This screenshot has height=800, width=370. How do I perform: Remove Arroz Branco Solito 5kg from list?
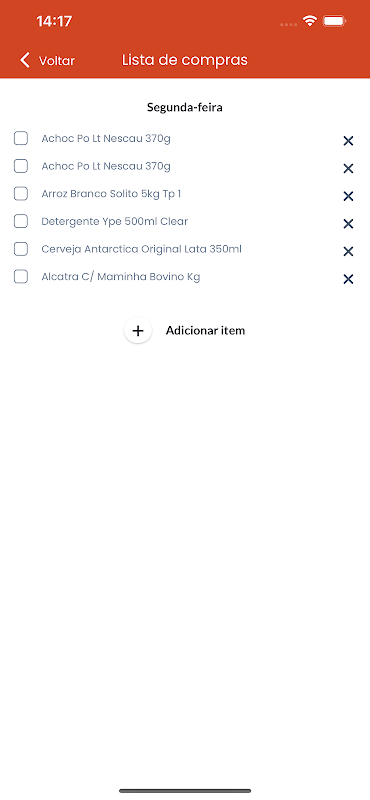(x=348, y=196)
